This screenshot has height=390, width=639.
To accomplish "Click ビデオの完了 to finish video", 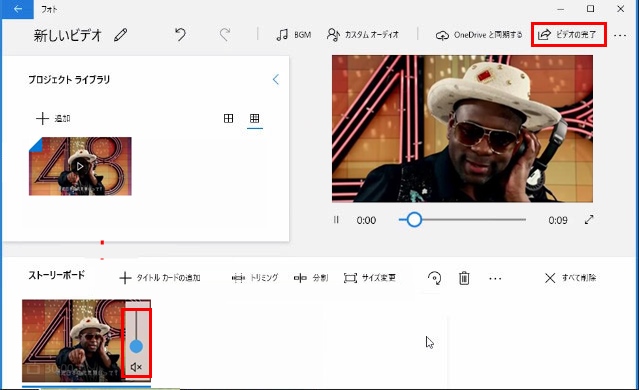I will click(x=569, y=35).
